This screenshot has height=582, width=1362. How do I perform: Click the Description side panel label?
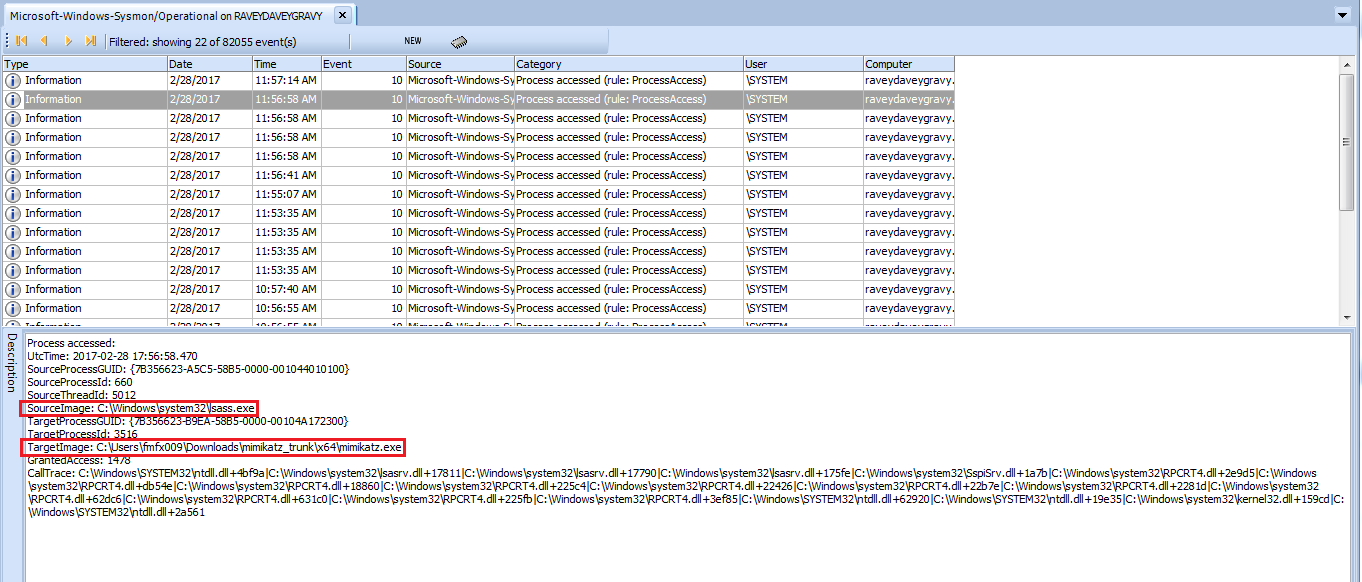(x=12, y=363)
